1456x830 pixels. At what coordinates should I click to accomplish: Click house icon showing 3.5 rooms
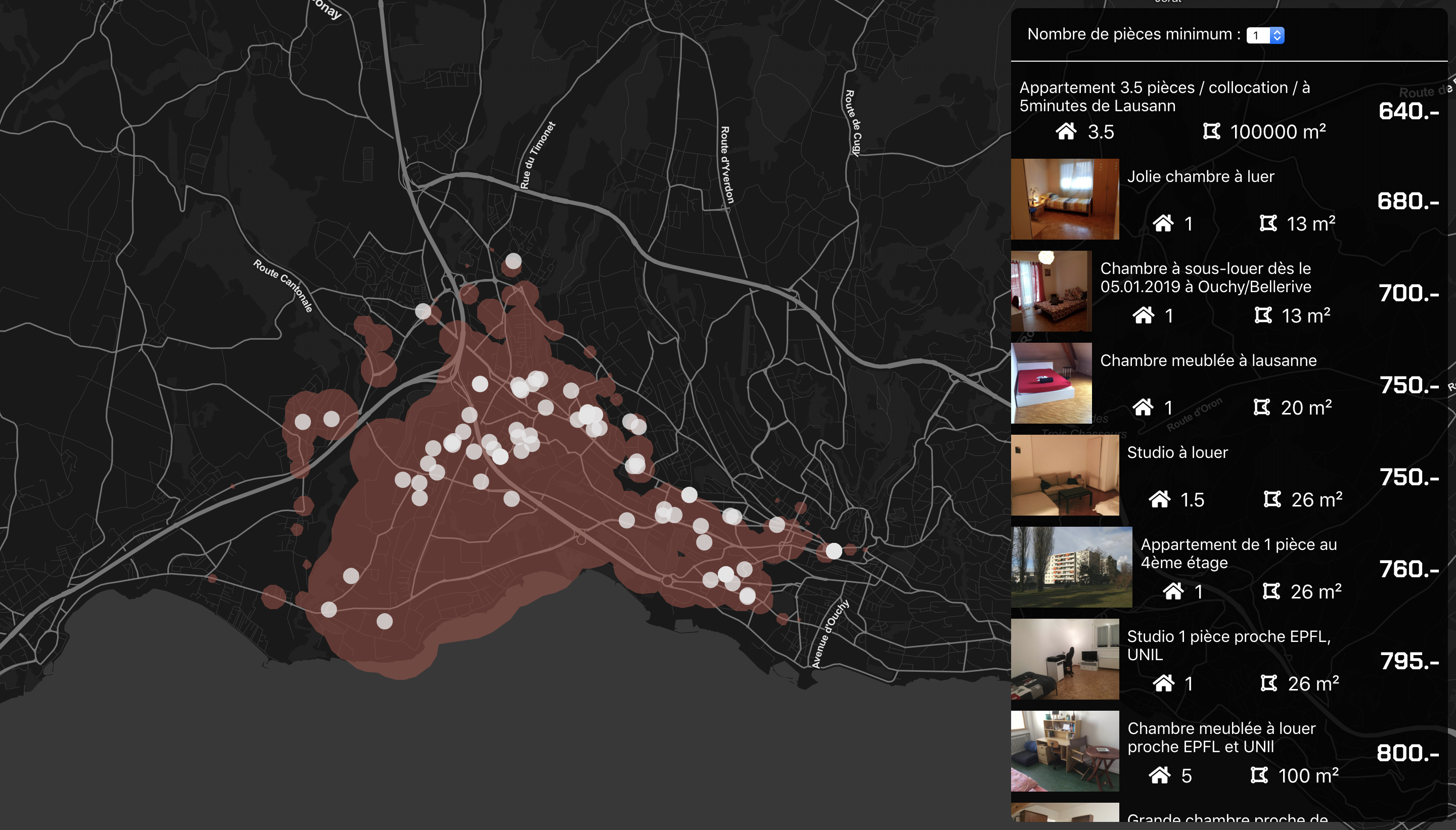point(1066,131)
